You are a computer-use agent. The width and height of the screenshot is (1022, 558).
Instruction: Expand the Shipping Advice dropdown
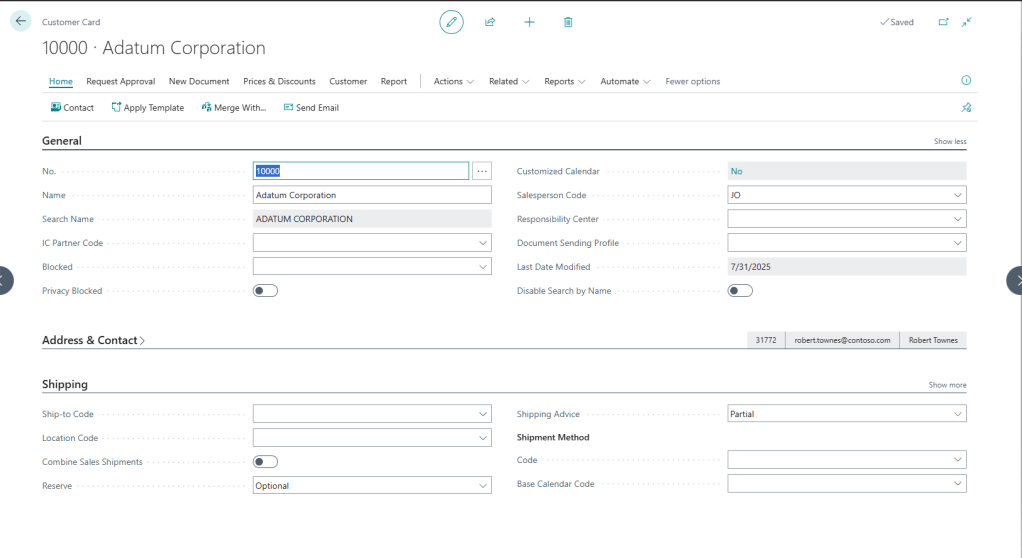tap(957, 414)
